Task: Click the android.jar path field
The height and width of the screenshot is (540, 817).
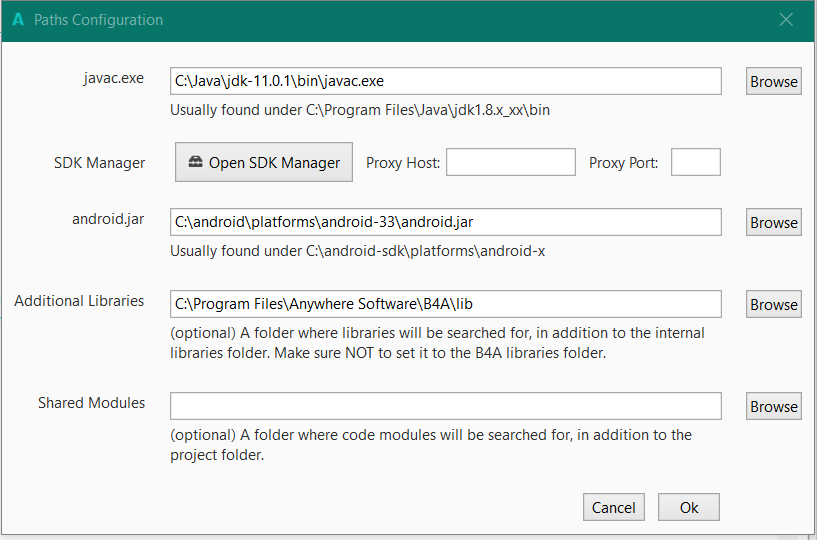Action: coord(445,222)
